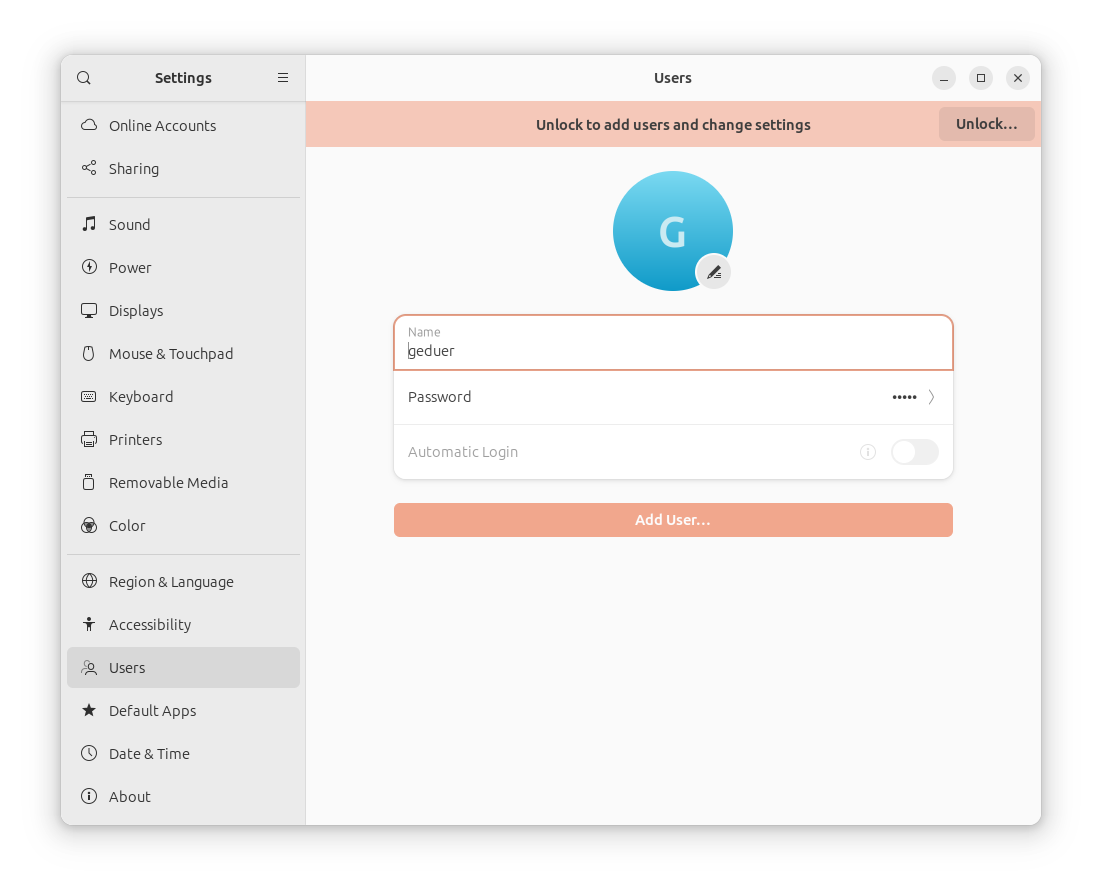Select Printers label in sidebar
Image resolution: width=1102 pixels, height=892 pixels.
[136, 440]
